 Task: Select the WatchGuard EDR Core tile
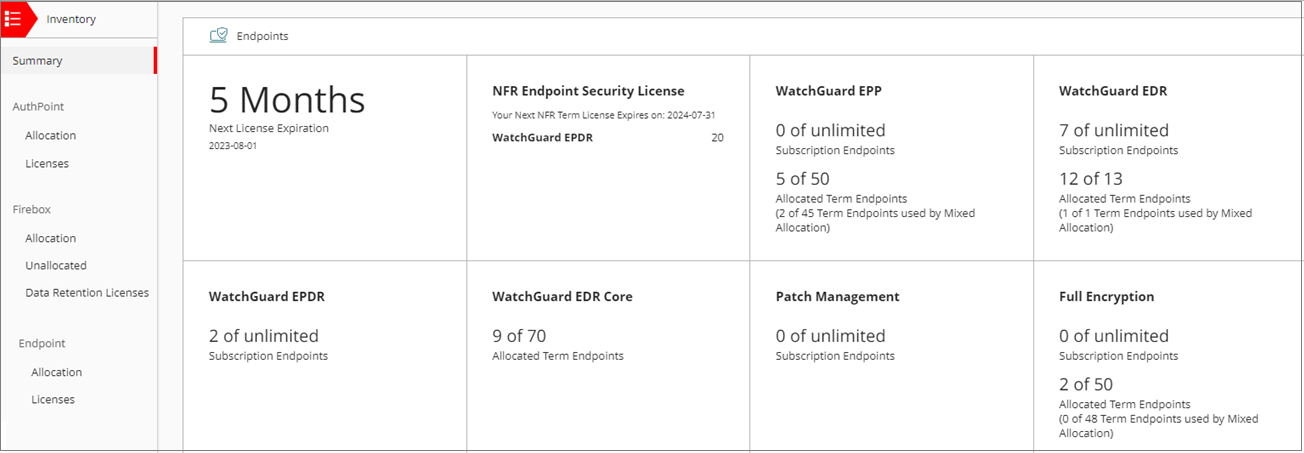608,355
